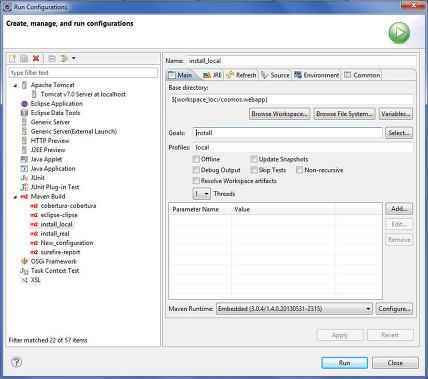The height and width of the screenshot is (379, 428).
Task: Click the Java Application icon
Action: [x=24, y=169]
